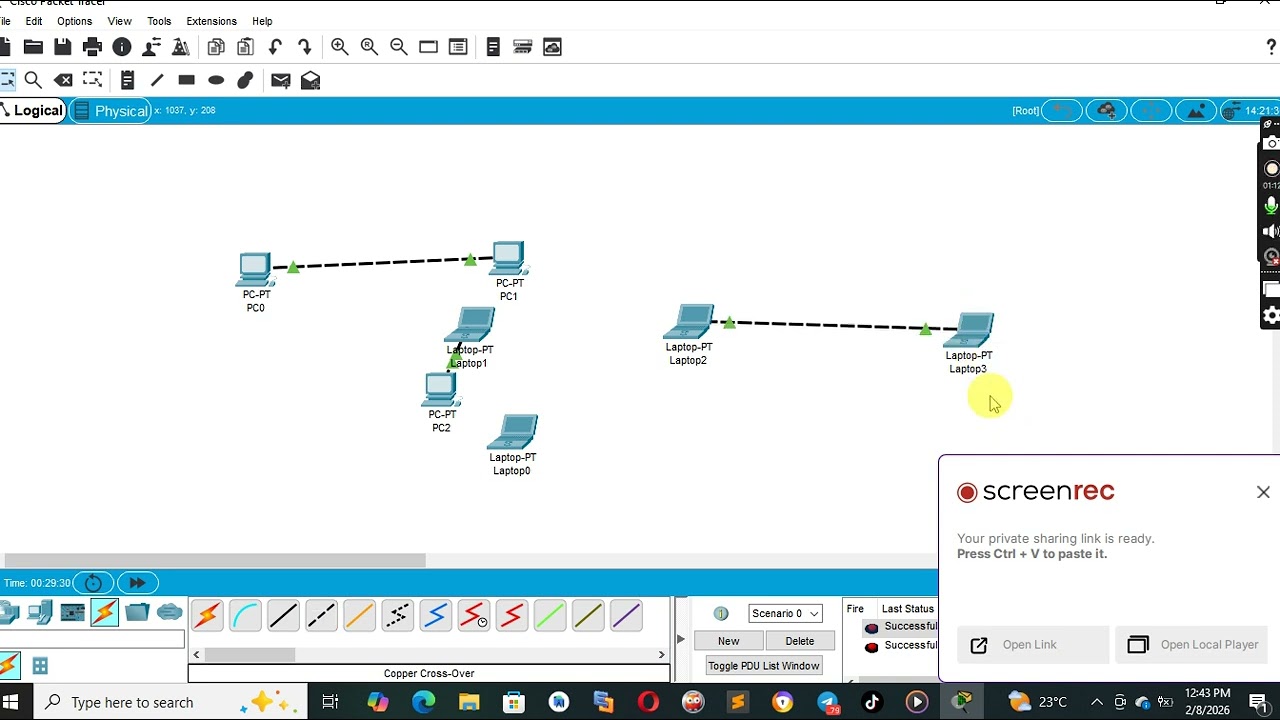The width and height of the screenshot is (1280, 720).
Task: Select Serial DCE cable with clock
Action: point(473,616)
